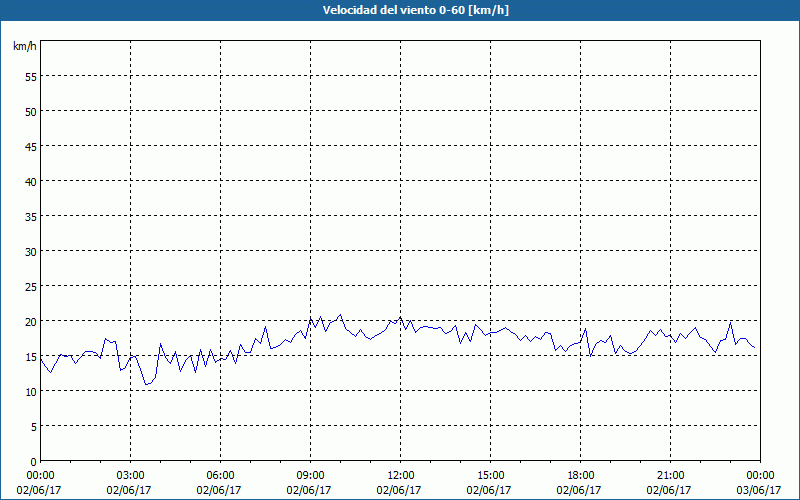Click the 06:00 time axis label
This screenshot has height=500, width=800.
220,476
